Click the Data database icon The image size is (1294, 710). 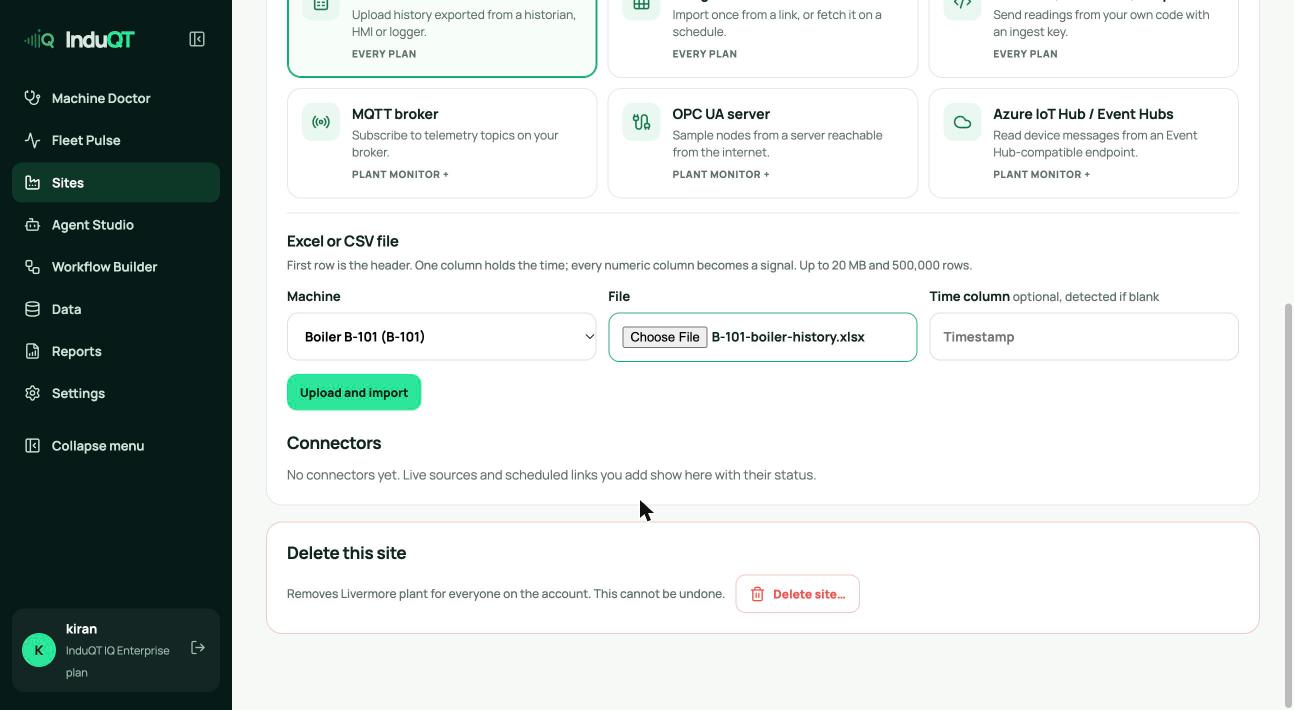click(x=32, y=309)
